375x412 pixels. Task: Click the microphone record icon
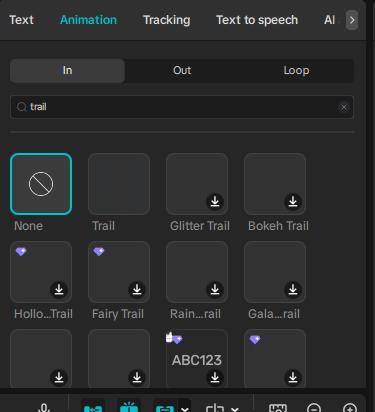[44, 408]
